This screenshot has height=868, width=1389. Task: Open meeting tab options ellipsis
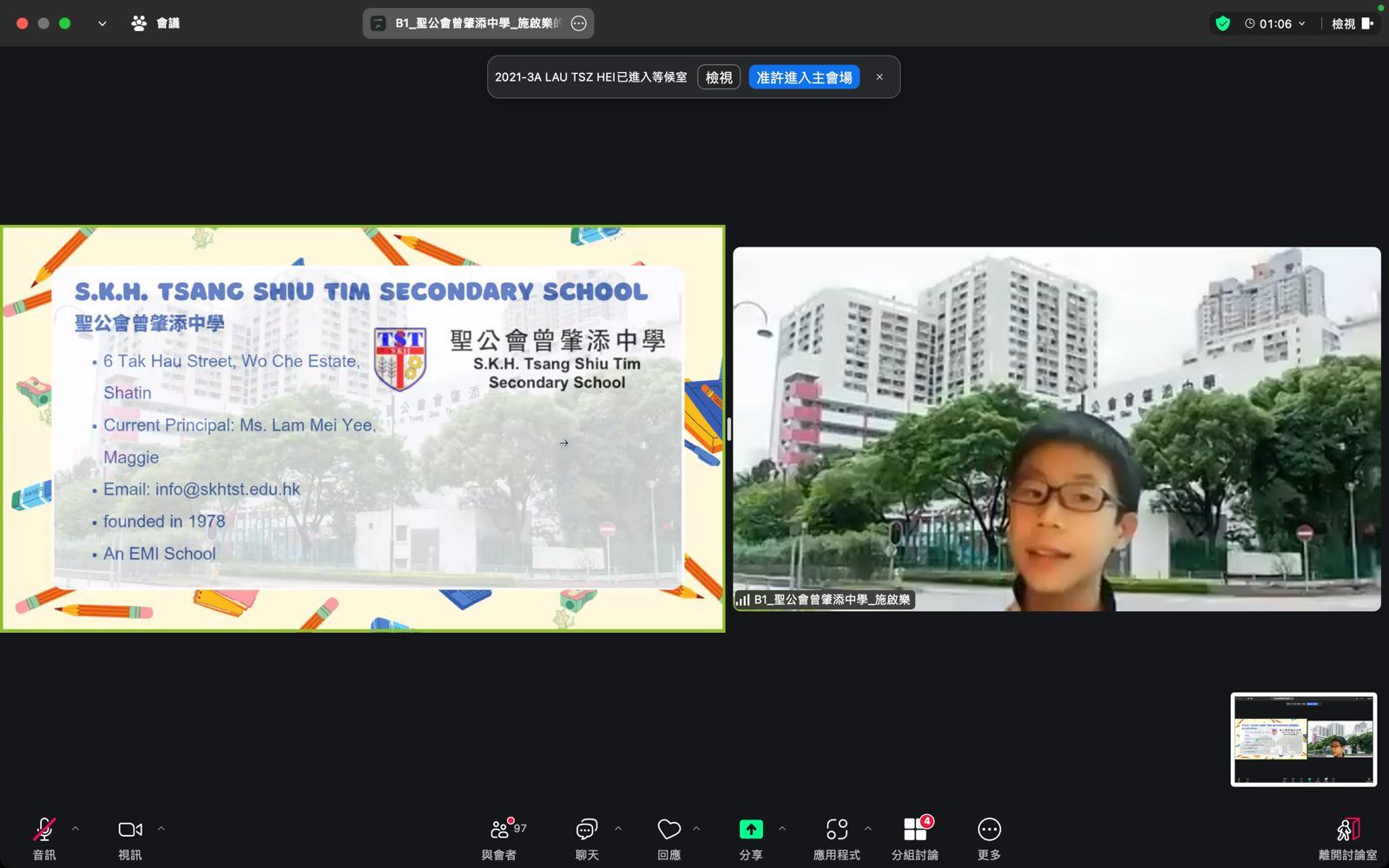[x=579, y=23]
